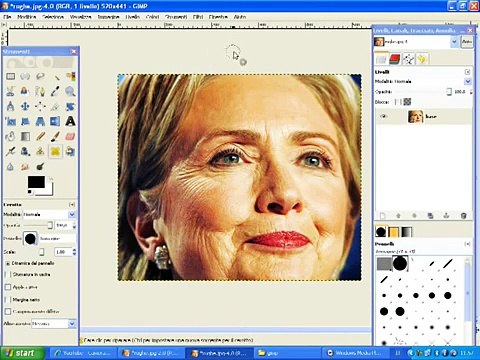Open the Modifica menu
The width and height of the screenshot is (480, 360).
click(x=27, y=17)
